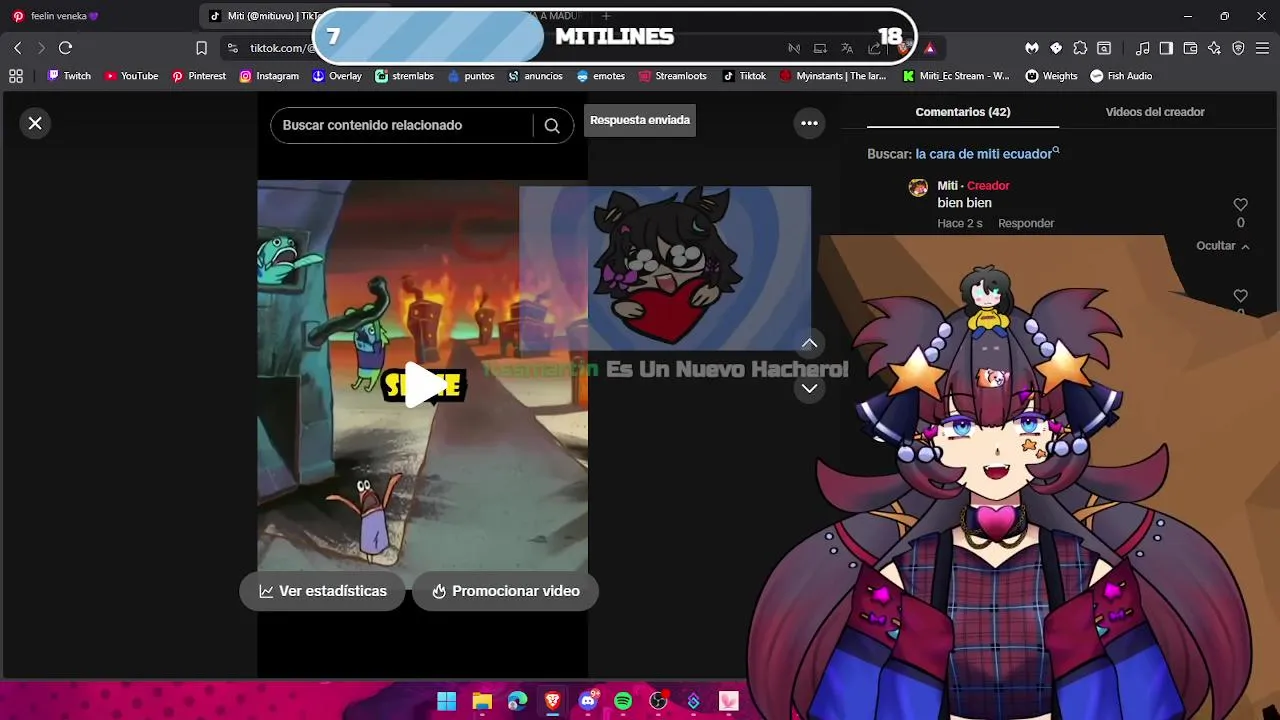
Task: Switch to Videos del creador tab
Action: point(1155,112)
